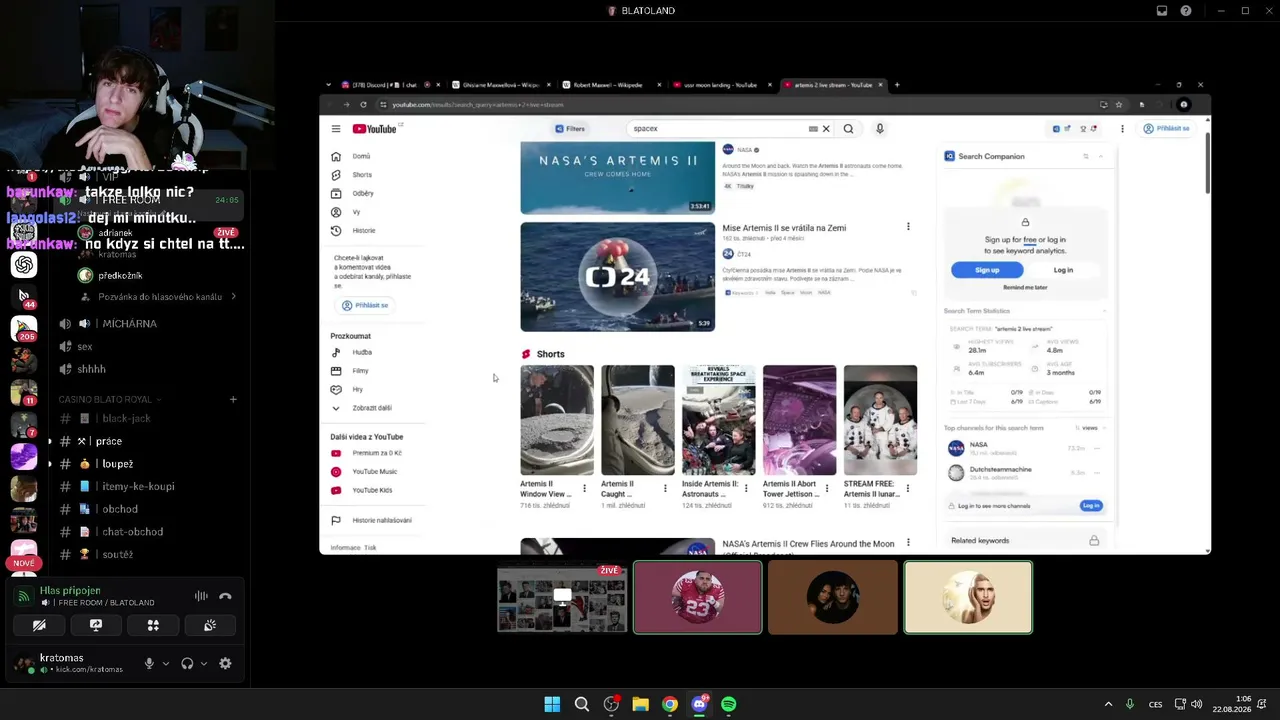Open a new browser tab
Viewport: 1280px width, 720px height.
(897, 85)
